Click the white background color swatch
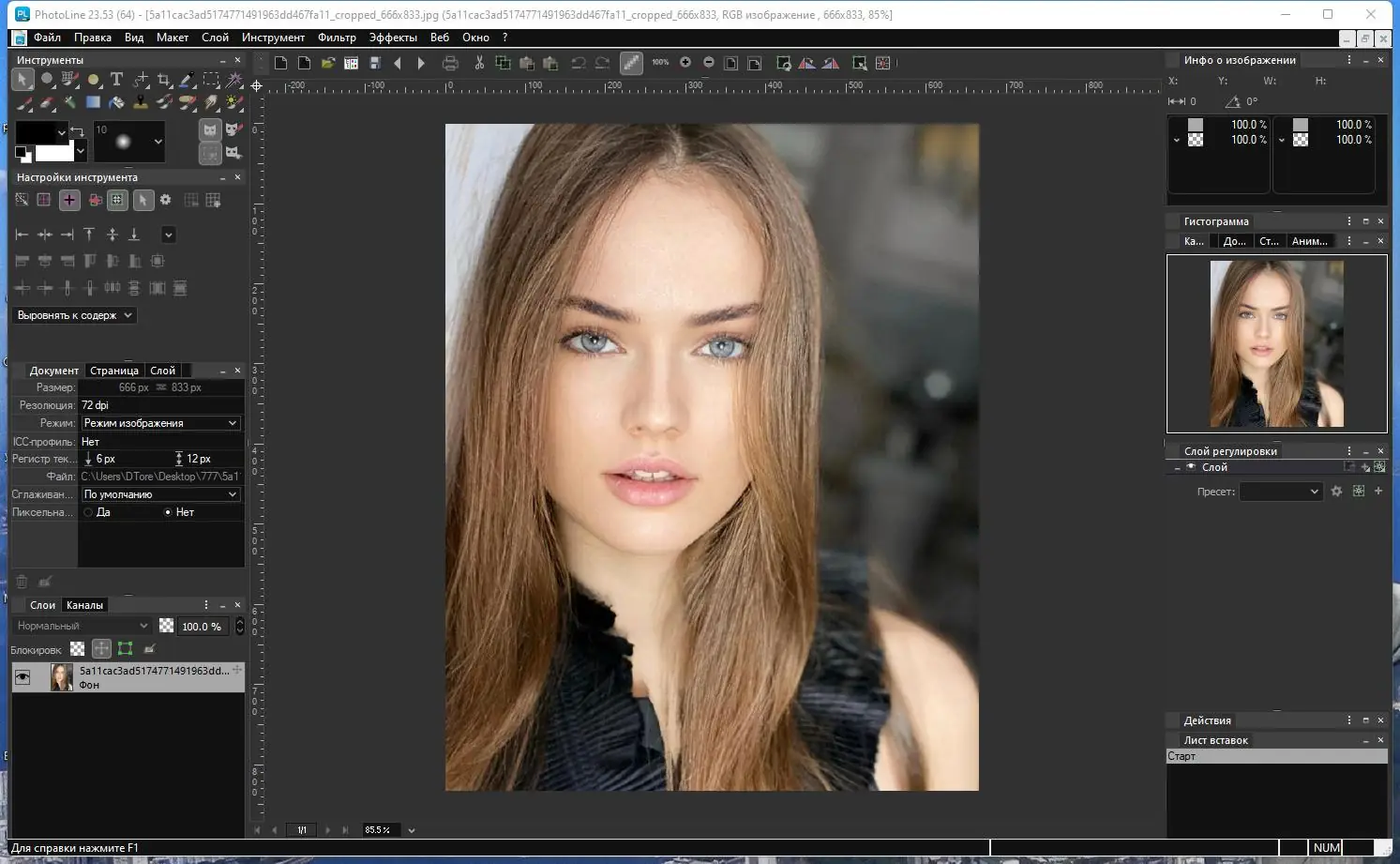This screenshot has width=1400, height=864. click(54, 152)
